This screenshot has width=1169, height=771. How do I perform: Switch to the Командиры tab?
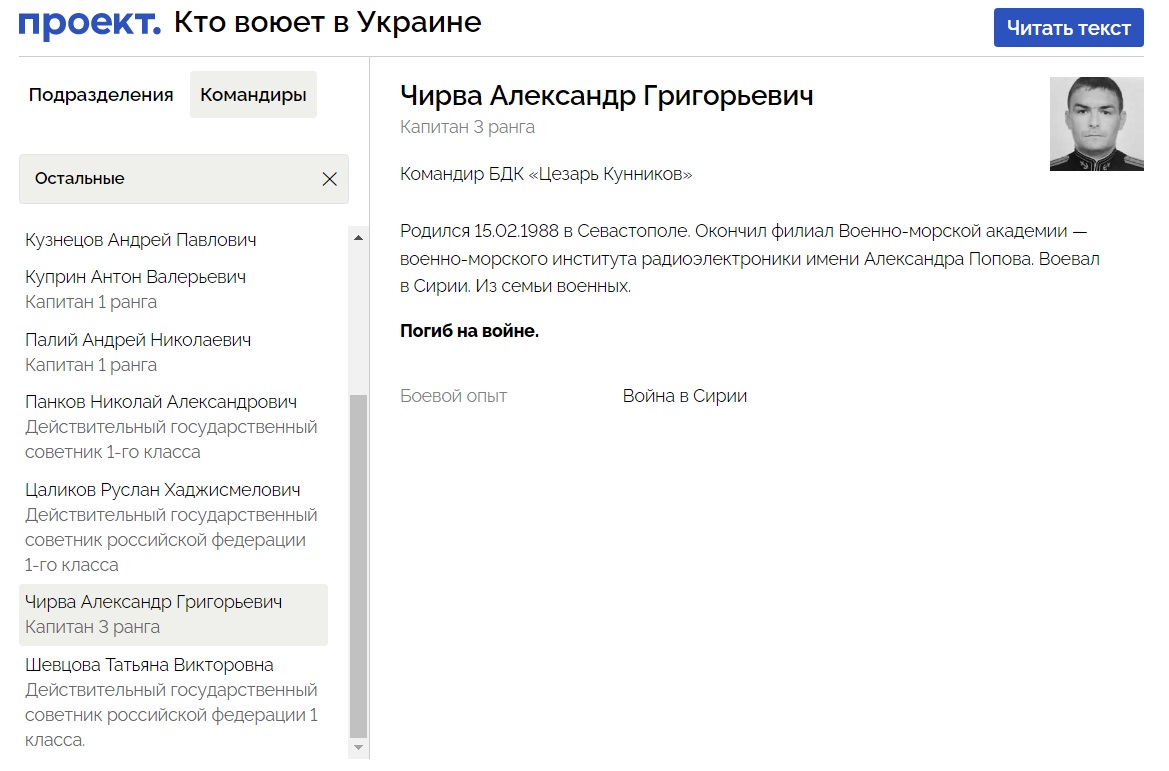click(x=253, y=94)
